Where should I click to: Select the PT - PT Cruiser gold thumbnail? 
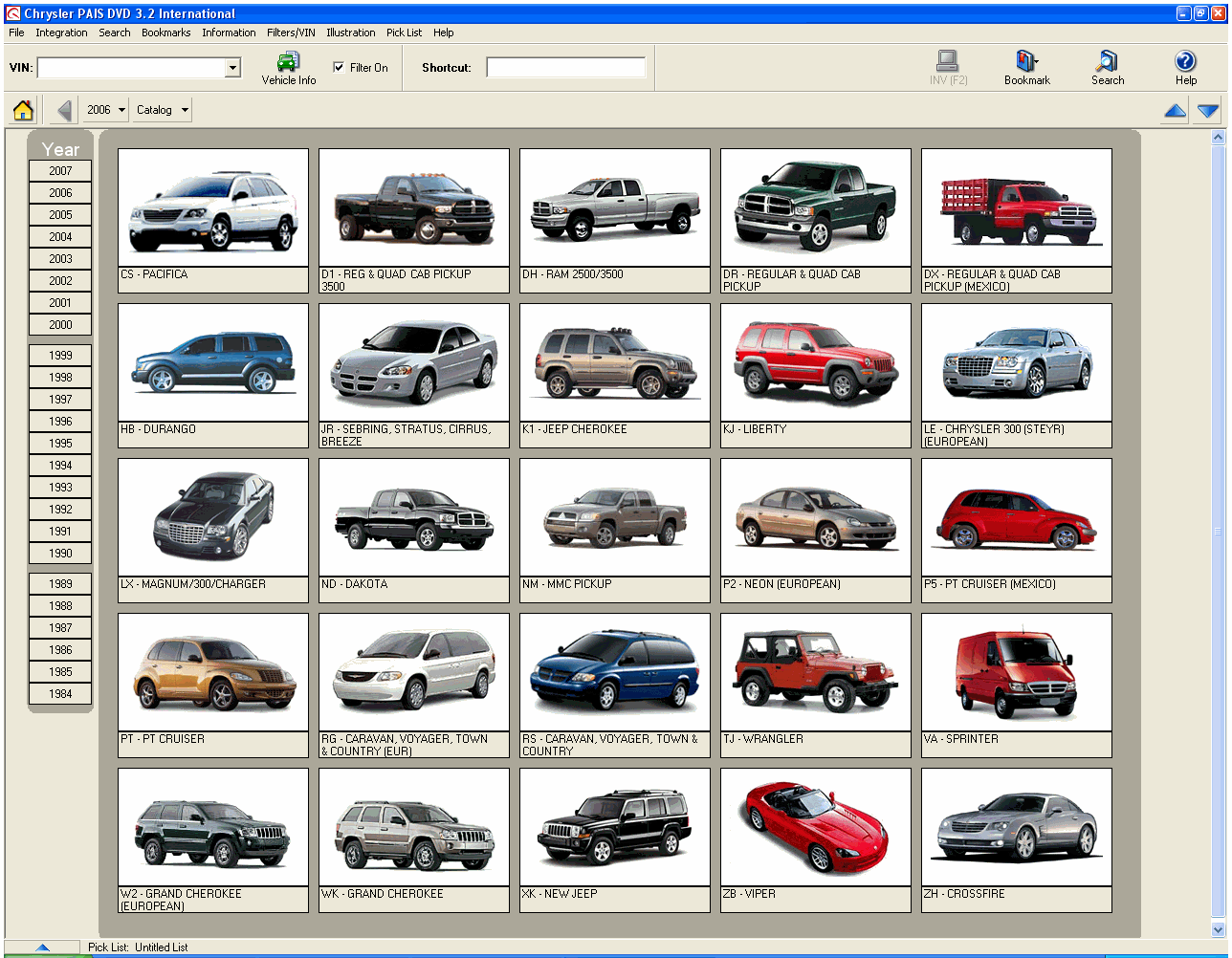(x=213, y=672)
